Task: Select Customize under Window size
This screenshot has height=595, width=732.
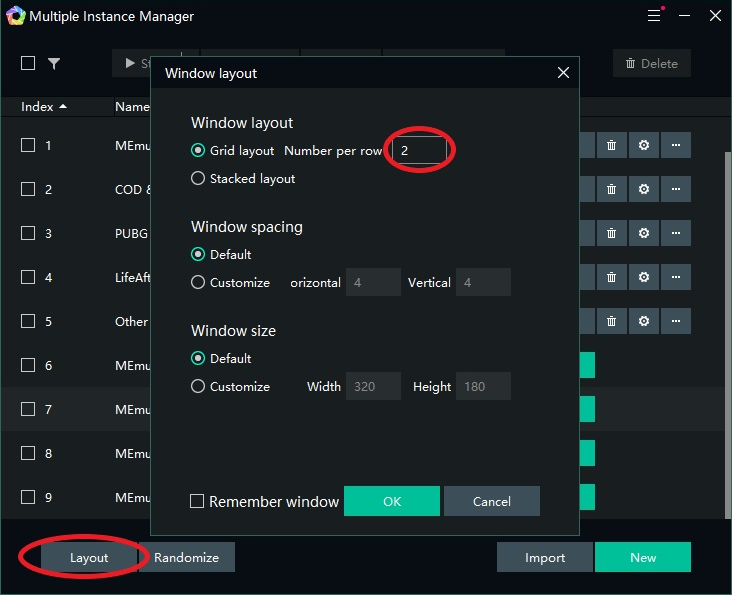Action: (198, 386)
